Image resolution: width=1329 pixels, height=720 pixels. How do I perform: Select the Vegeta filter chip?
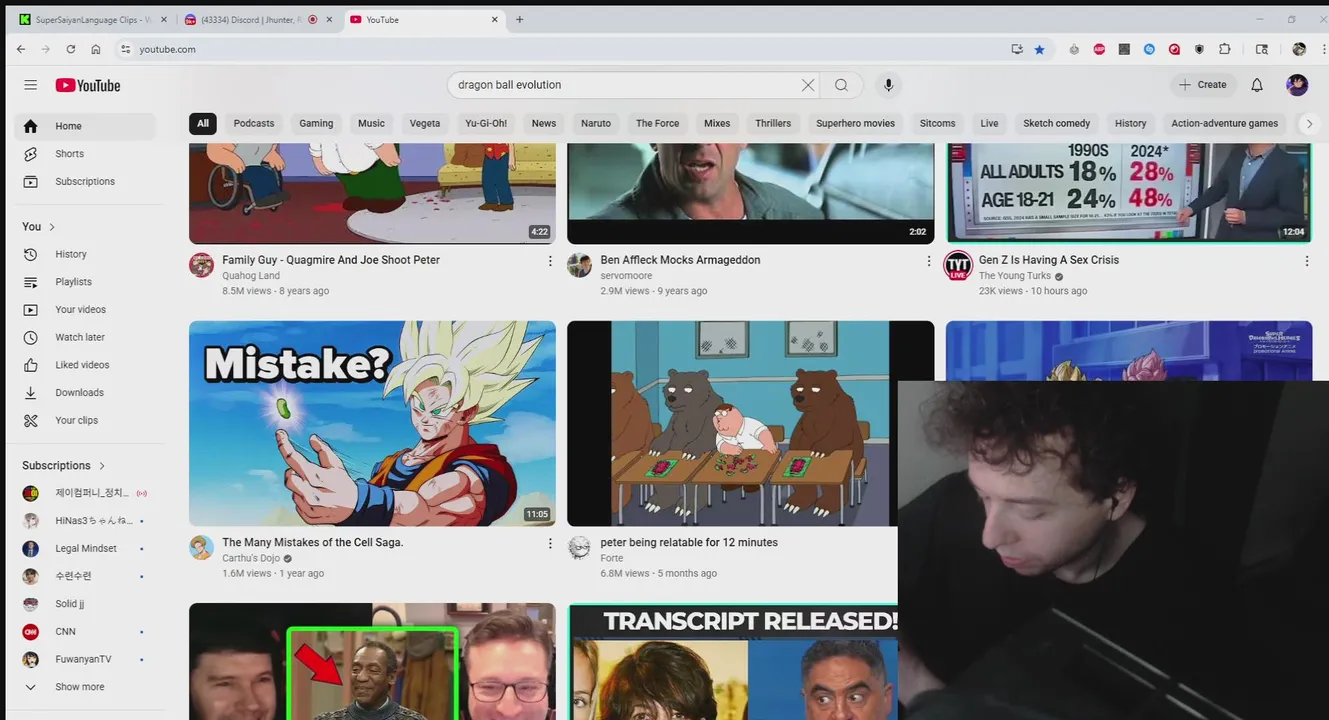coord(425,124)
